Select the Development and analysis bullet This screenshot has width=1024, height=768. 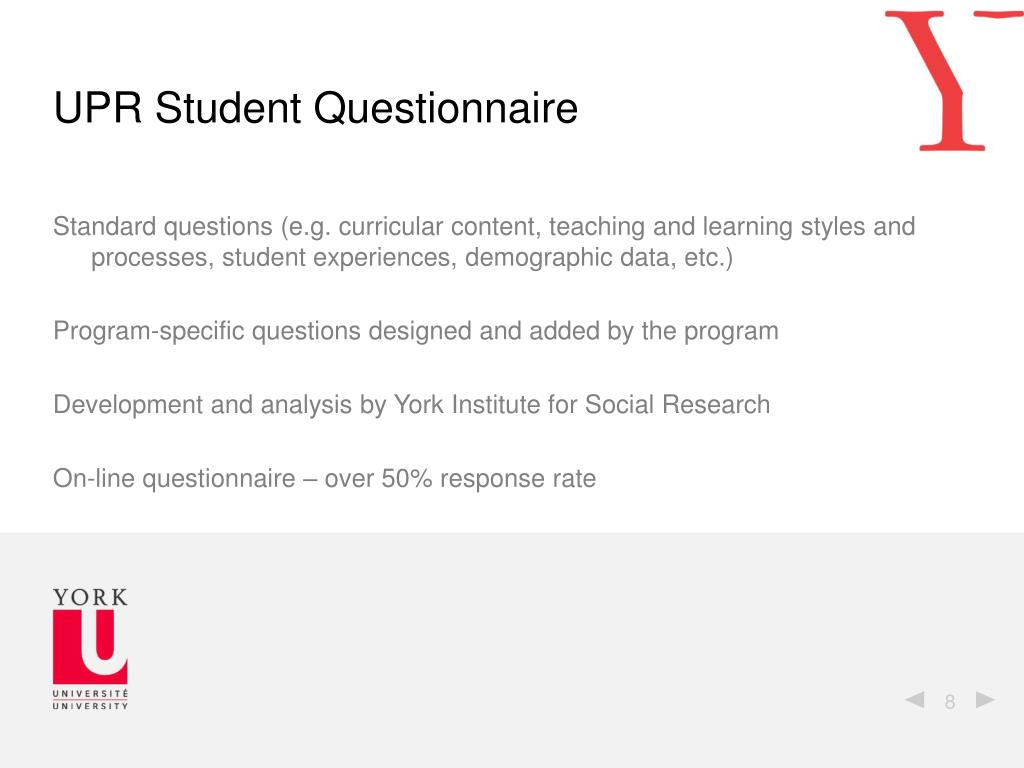(x=411, y=405)
